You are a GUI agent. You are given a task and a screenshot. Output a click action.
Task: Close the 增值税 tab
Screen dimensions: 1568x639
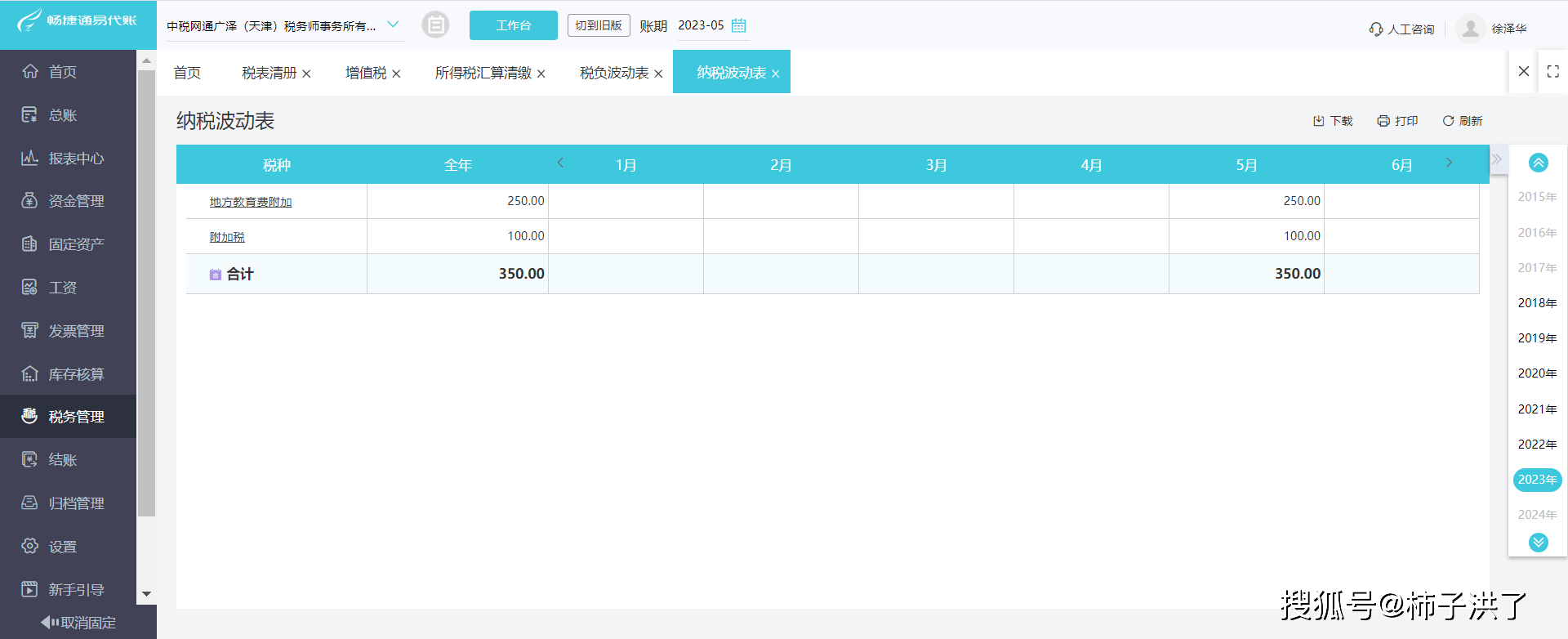coord(396,74)
